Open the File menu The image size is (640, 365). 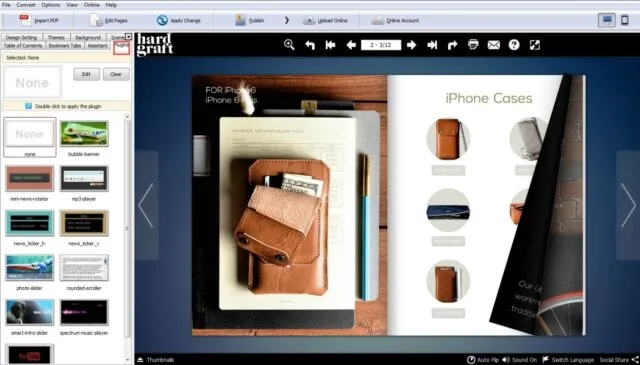coord(6,5)
